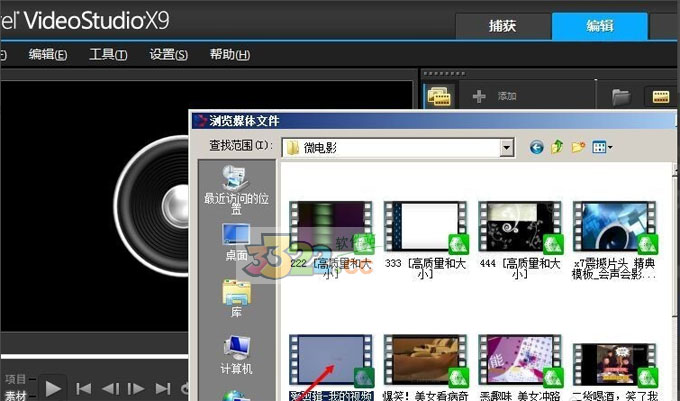The width and height of the screenshot is (680, 401).
Task: Expand the 查找范围 folder dropdown
Action: tap(506, 148)
